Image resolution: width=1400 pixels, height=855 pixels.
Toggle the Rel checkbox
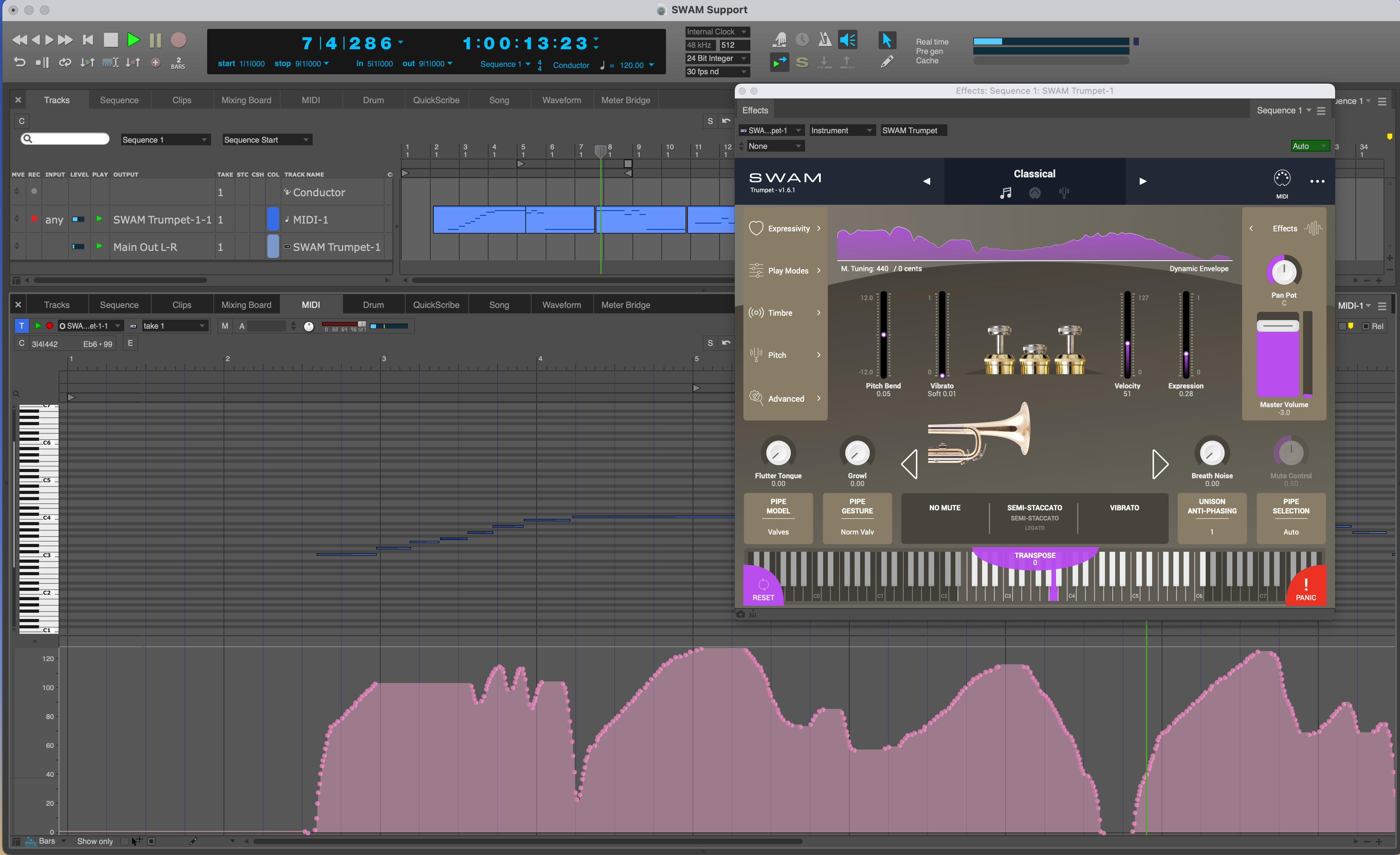1366,326
